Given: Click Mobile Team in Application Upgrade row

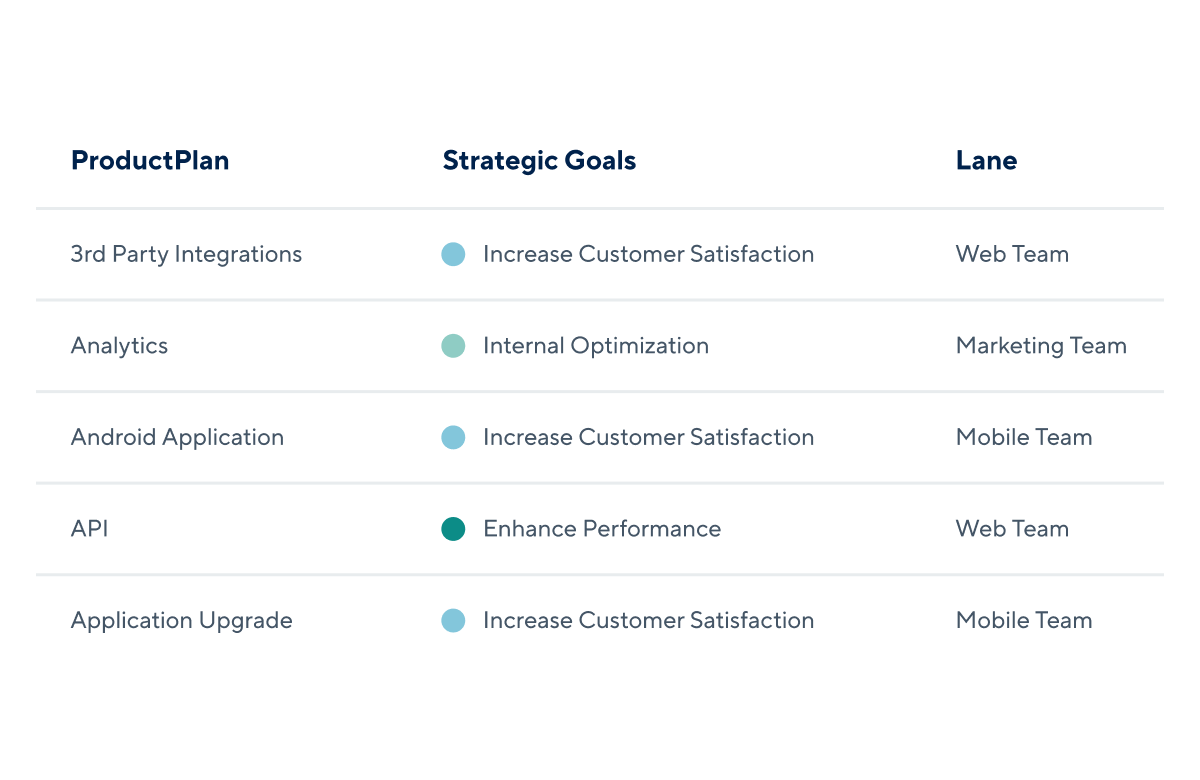Looking at the screenshot, I should pos(1024,621).
